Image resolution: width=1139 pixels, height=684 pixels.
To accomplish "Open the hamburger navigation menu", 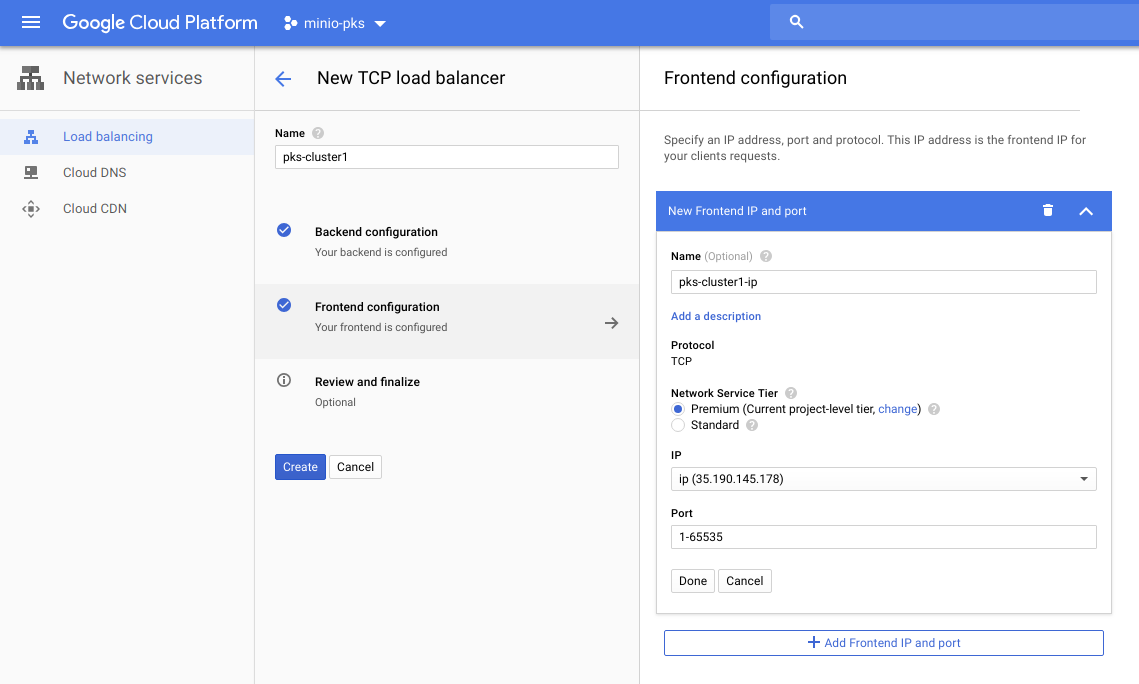I will pos(31,22).
